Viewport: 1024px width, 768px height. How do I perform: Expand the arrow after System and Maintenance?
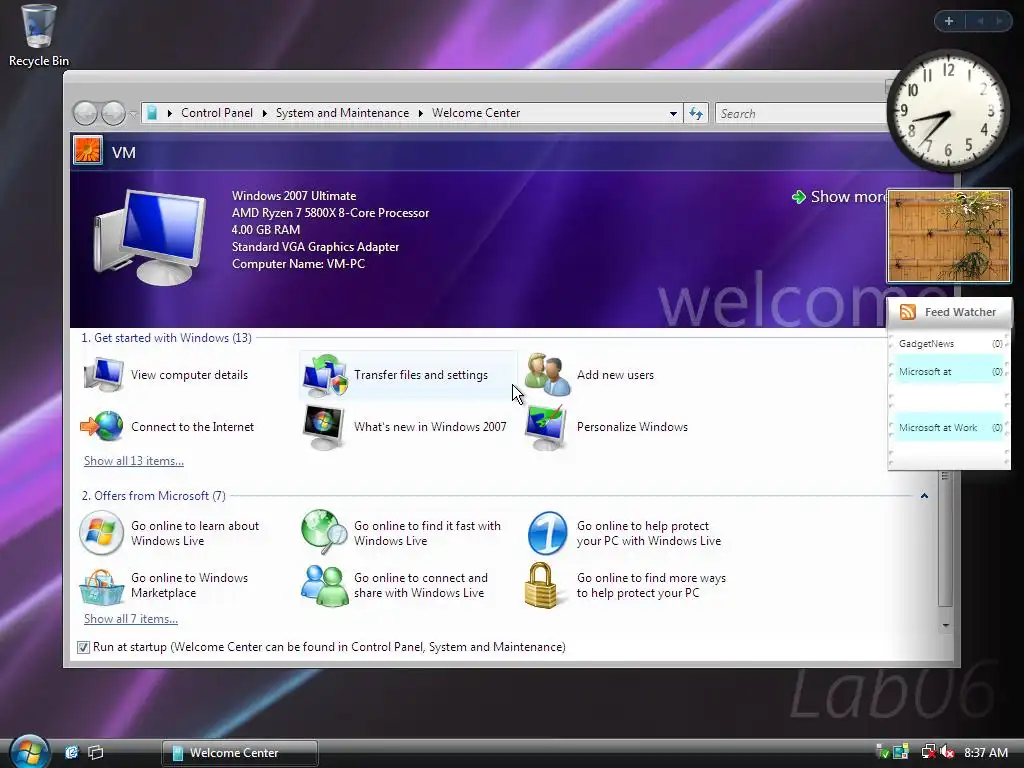click(x=421, y=114)
